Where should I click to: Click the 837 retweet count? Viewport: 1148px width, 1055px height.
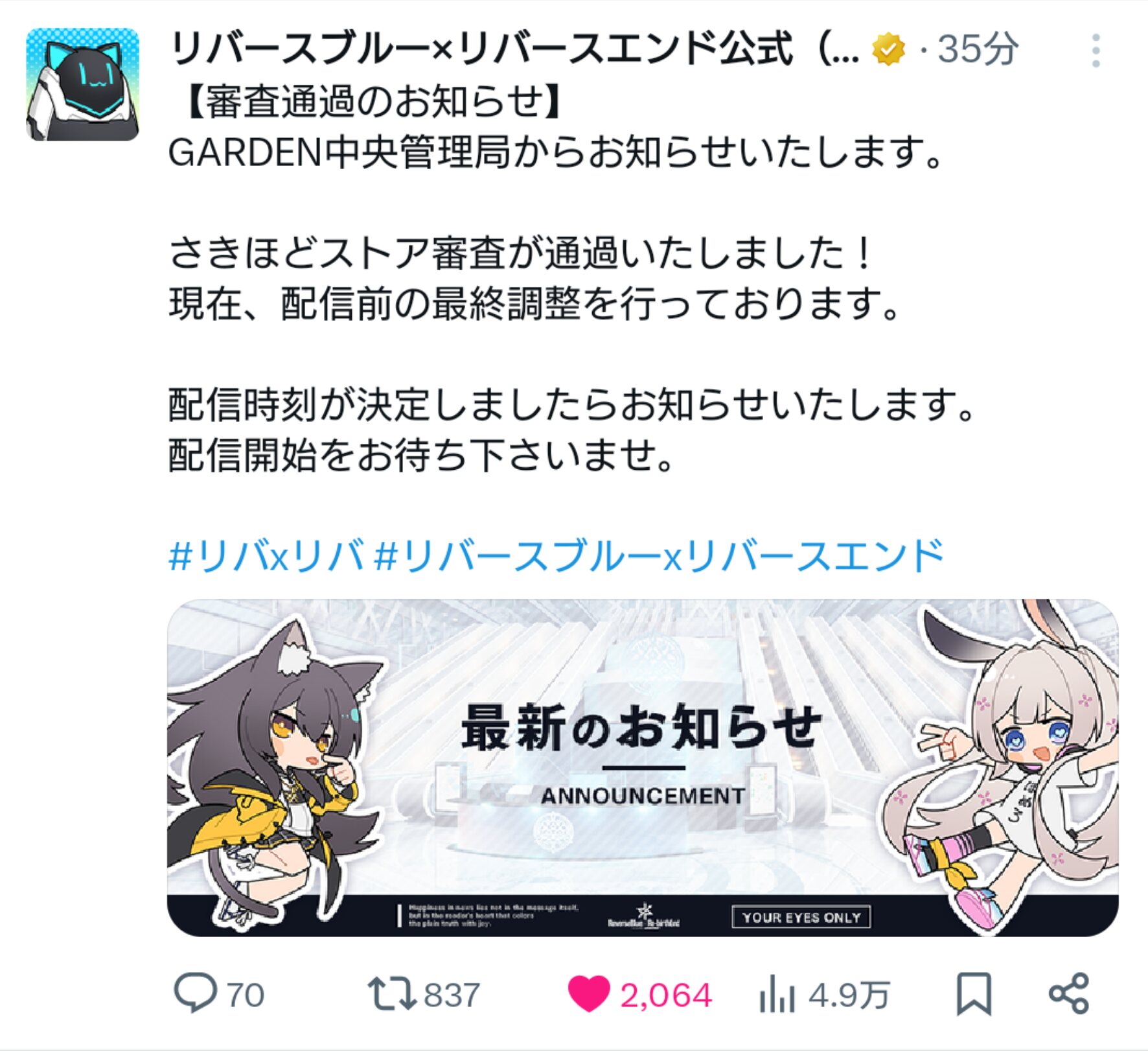tap(452, 995)
